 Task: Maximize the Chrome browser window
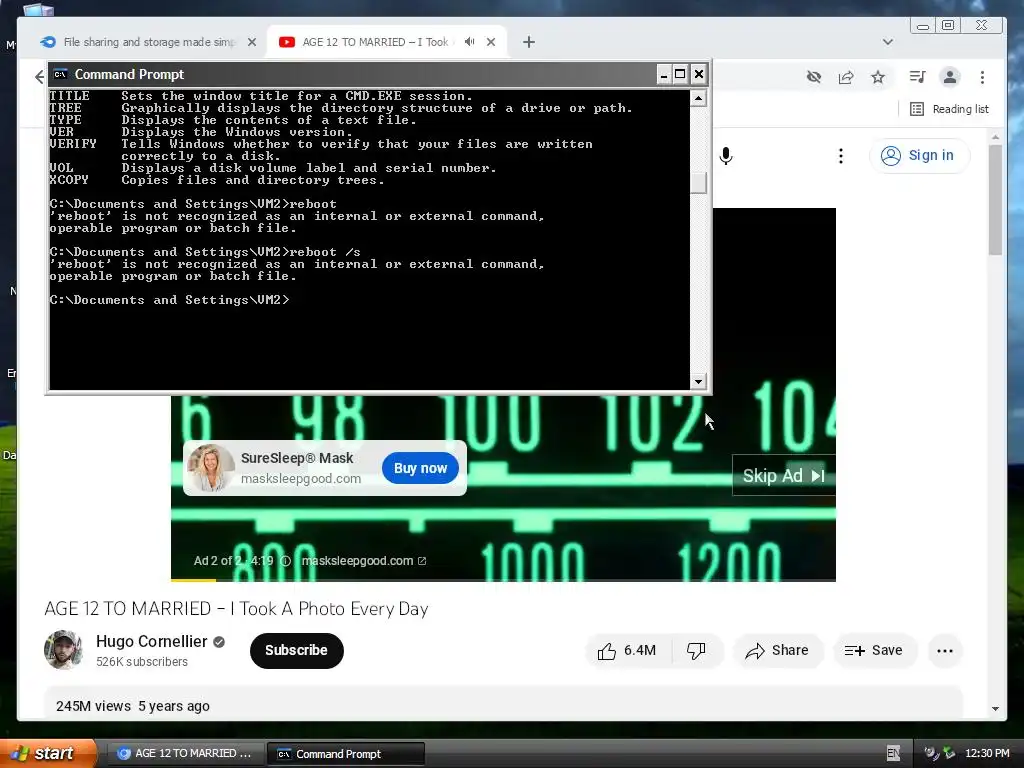click(948, 25)
